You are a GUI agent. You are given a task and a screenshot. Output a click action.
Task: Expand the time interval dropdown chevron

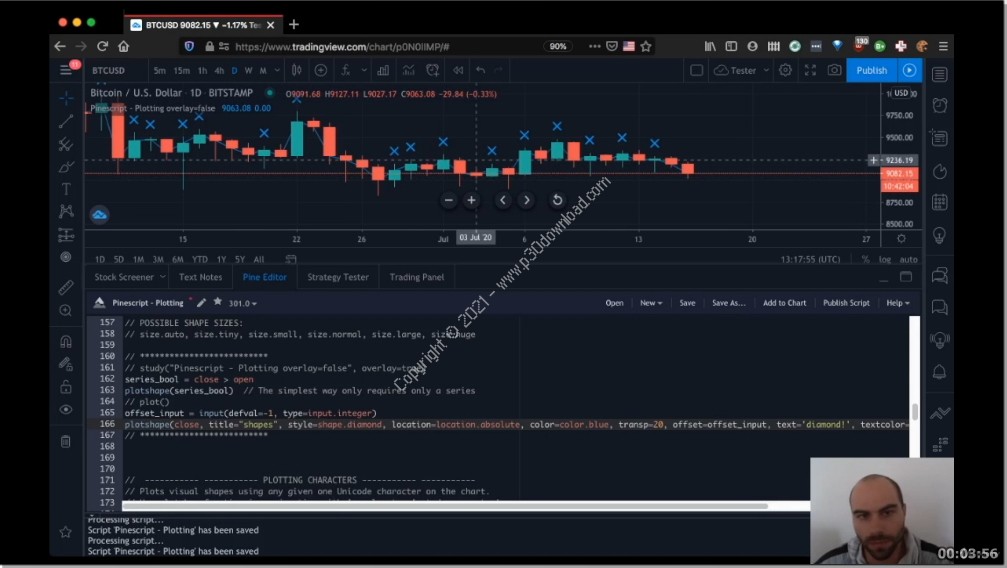pyautogui.click(x=277, y=70)
